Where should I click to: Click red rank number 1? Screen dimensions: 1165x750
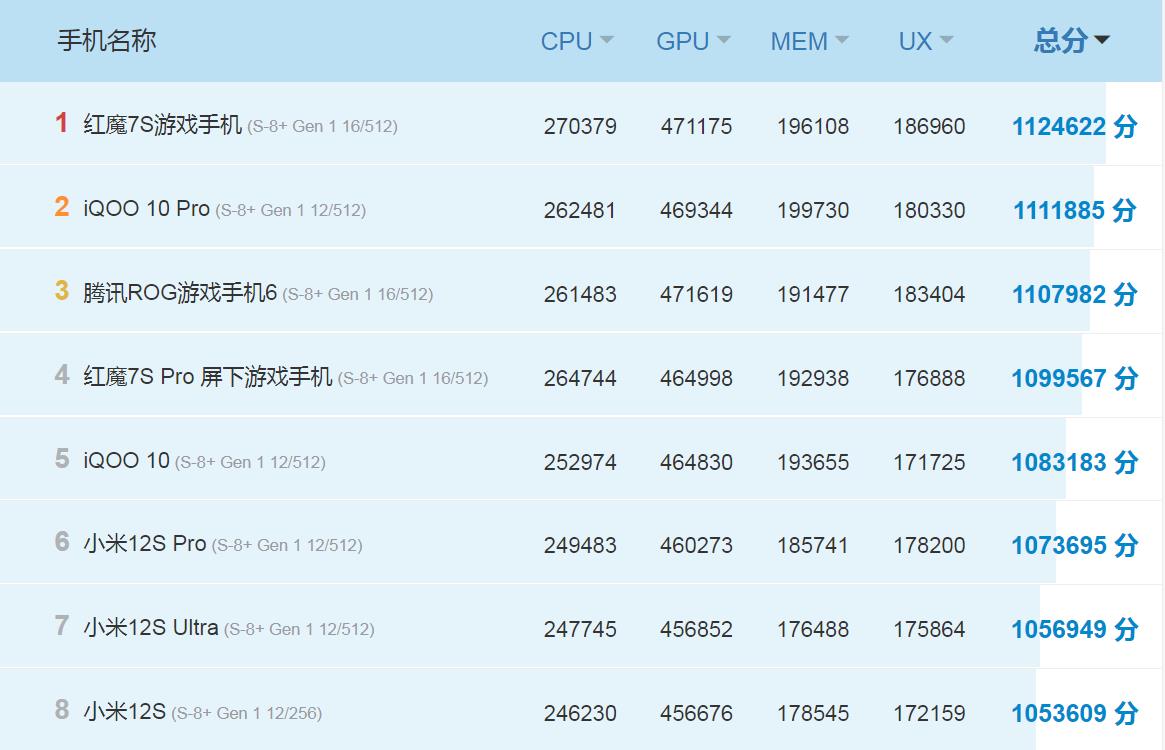coord(62,122)
